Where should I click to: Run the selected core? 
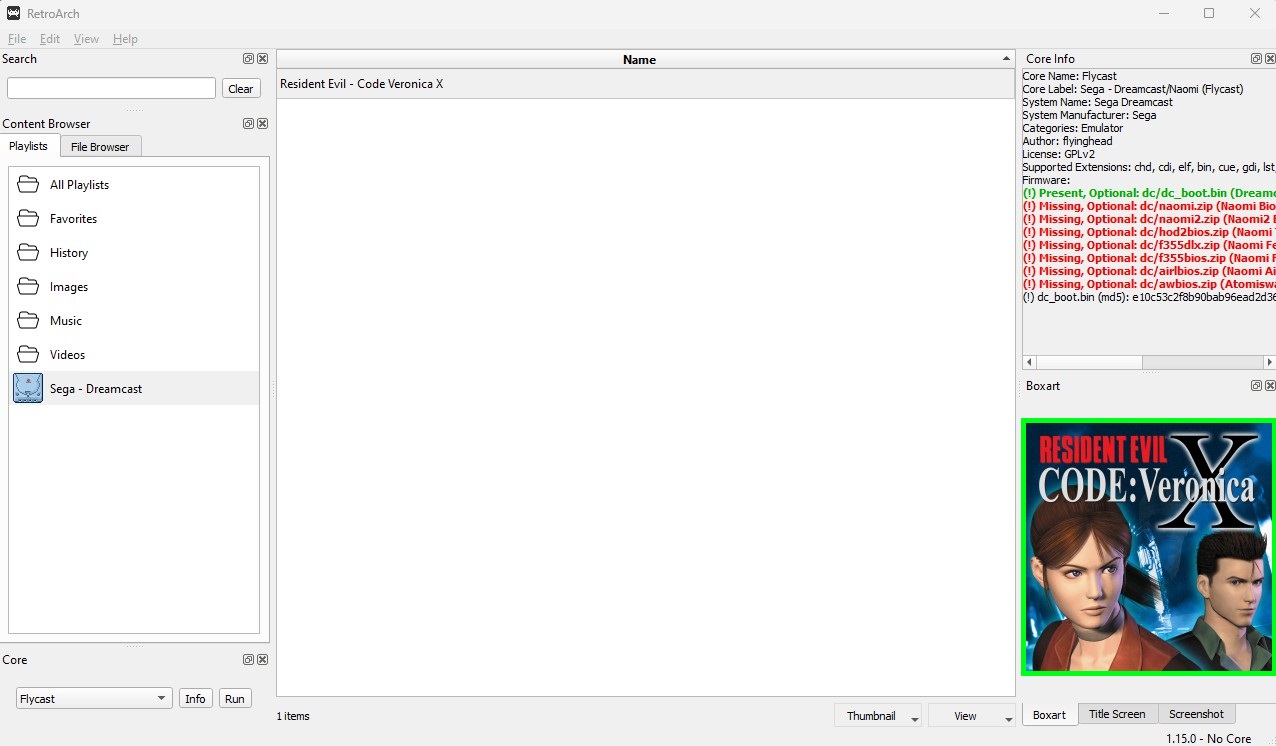235,699
